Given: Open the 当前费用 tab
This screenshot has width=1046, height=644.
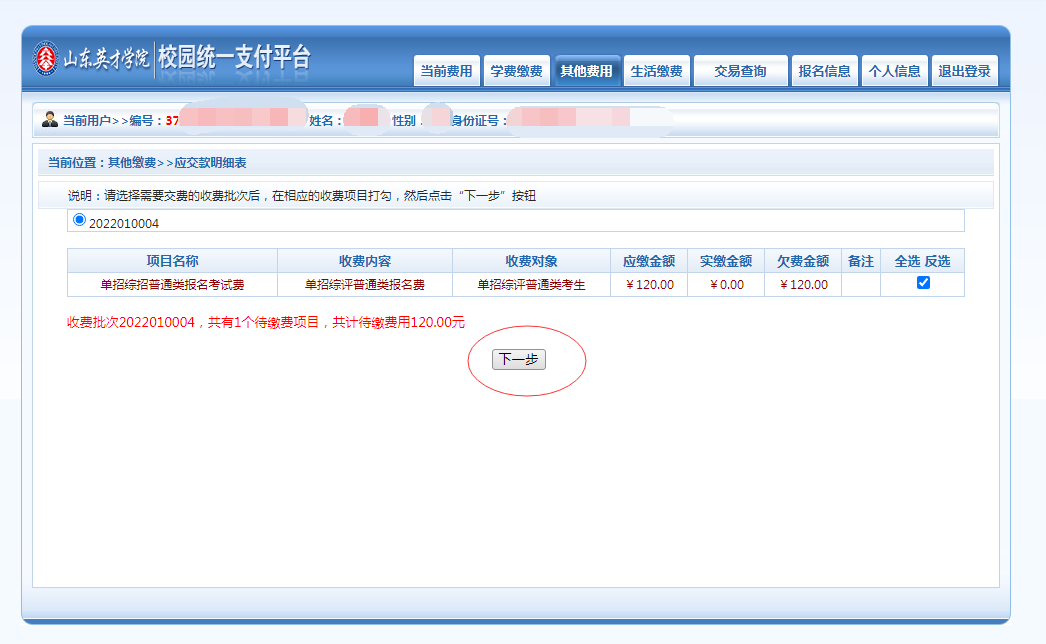Looking at the screenshot, I should coord(446,71).
